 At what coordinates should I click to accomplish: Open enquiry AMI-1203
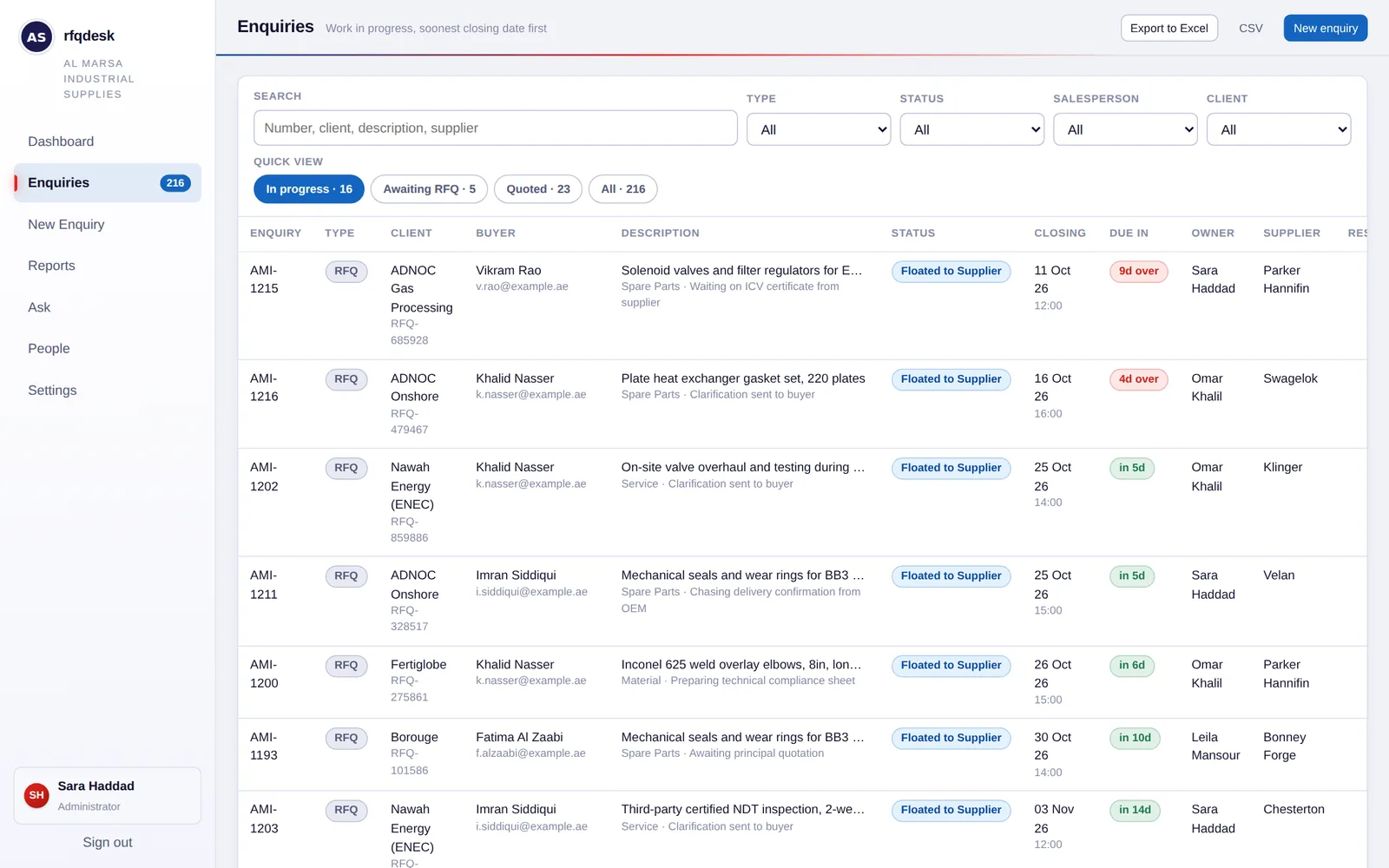[264, 819]
